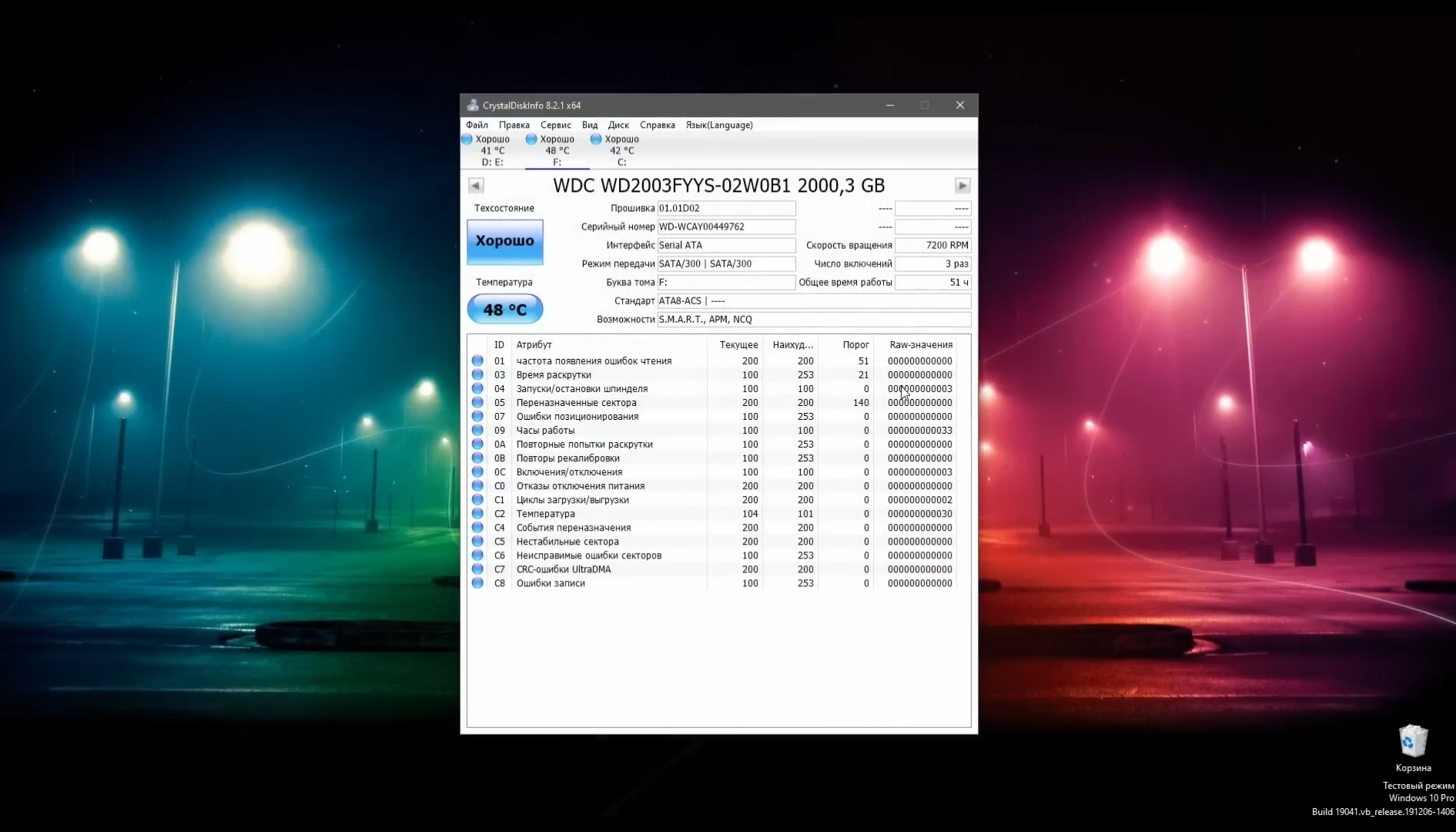Viewport: 1456px width, 832px height.
Task: Open the Правка menu
Action: (x=514, y=125)
